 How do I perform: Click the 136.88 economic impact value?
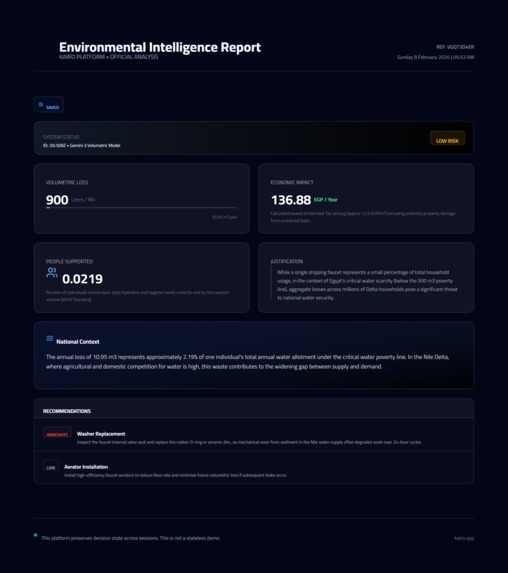tap(291, 200)
